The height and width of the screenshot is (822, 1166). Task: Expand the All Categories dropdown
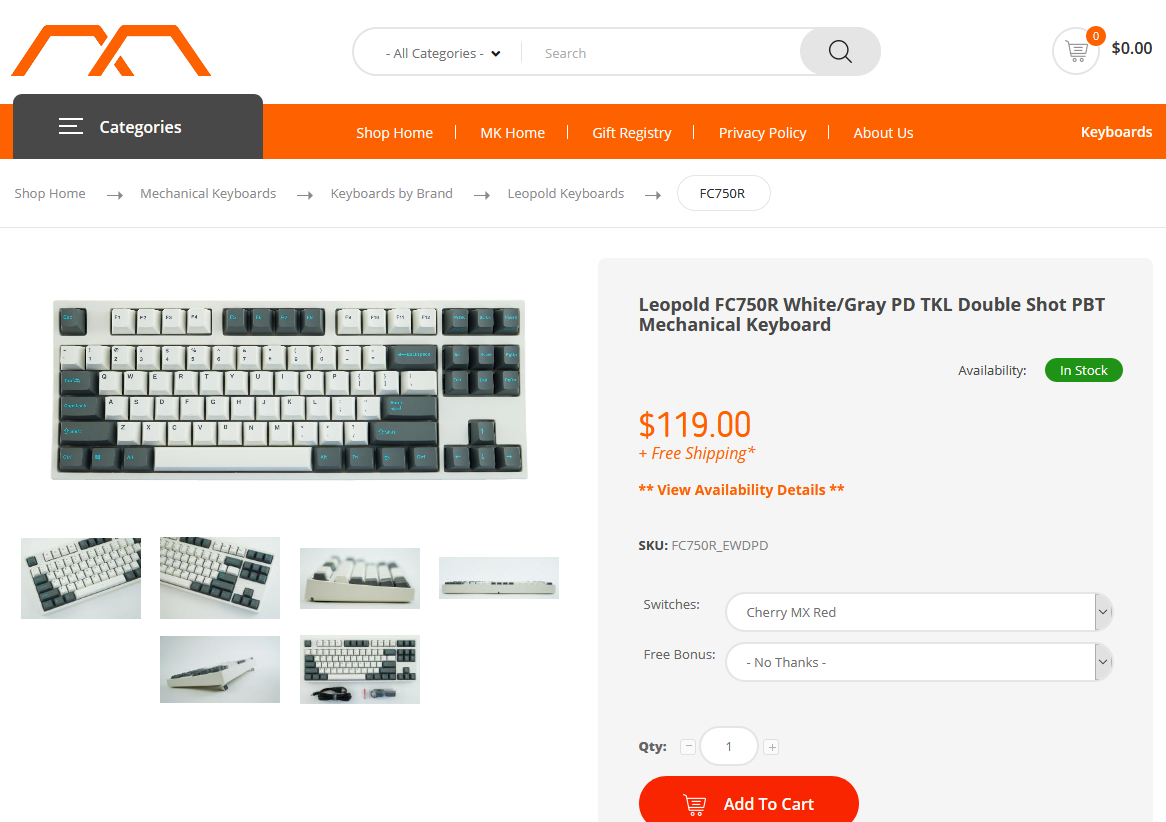(x=443, y=53)
